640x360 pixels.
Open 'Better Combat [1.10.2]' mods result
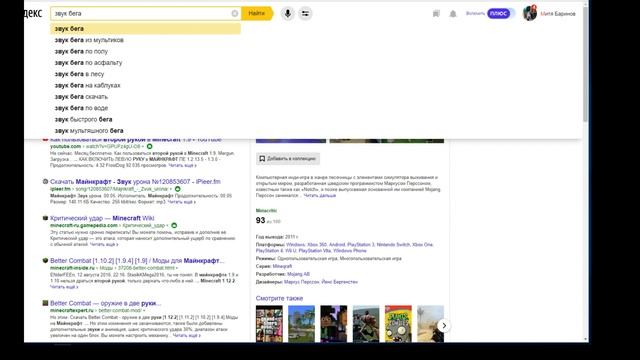click(137, 260)
